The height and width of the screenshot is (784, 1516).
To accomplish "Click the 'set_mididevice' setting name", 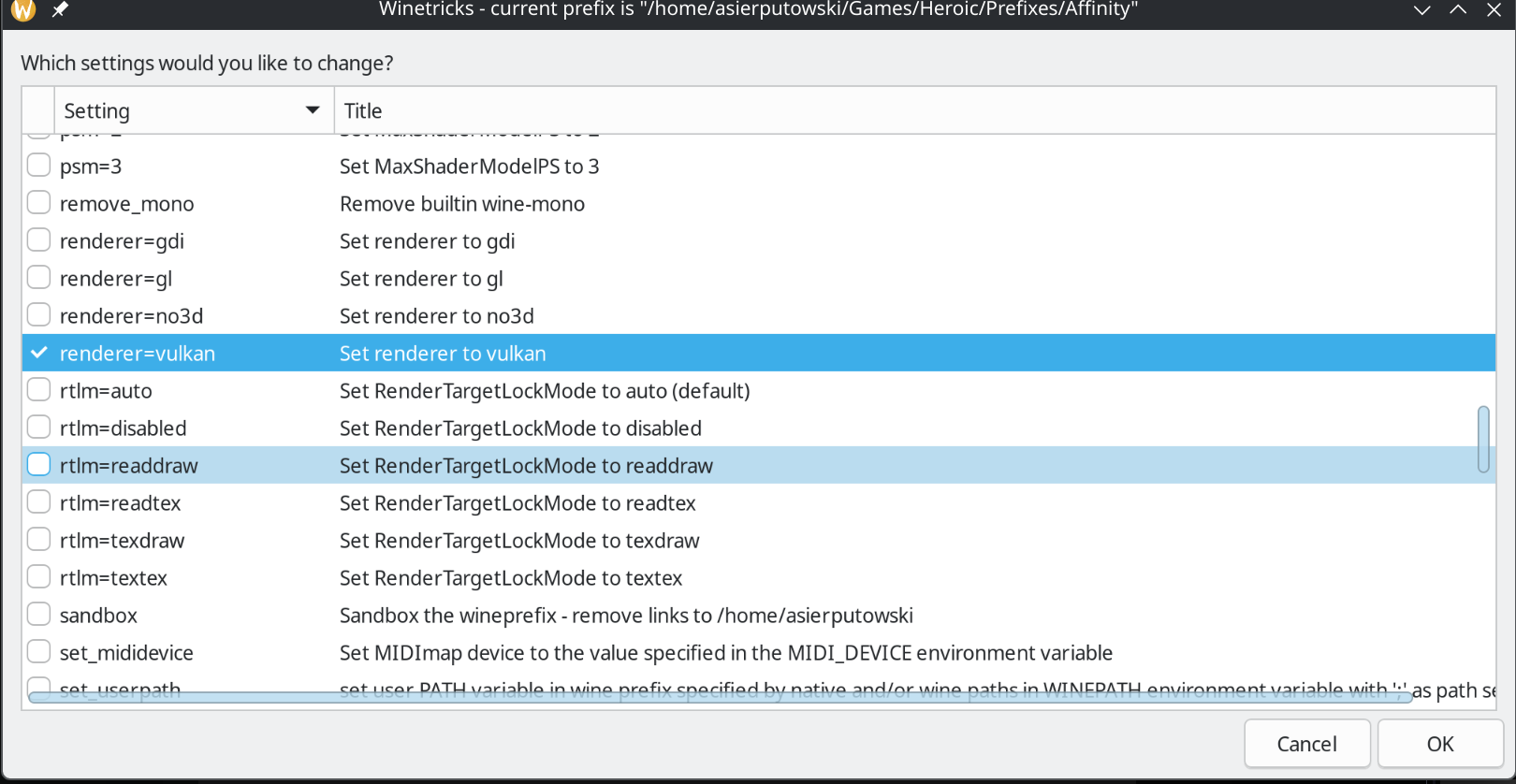I will point(127,653).
